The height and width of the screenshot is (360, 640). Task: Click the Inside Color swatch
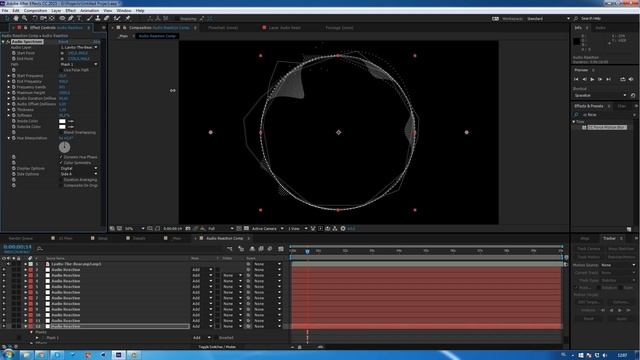[x=62, y=121]
